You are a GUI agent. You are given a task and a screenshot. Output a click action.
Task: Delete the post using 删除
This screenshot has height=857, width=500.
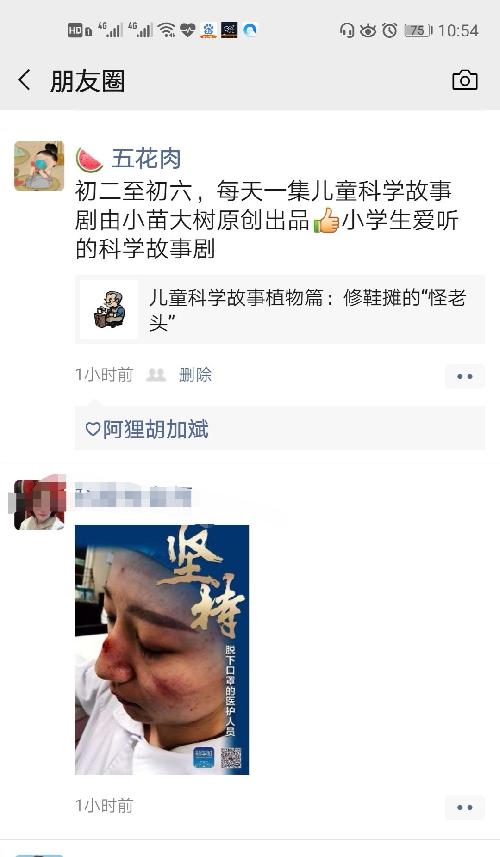pyautogui.click(x=195, y=375)
